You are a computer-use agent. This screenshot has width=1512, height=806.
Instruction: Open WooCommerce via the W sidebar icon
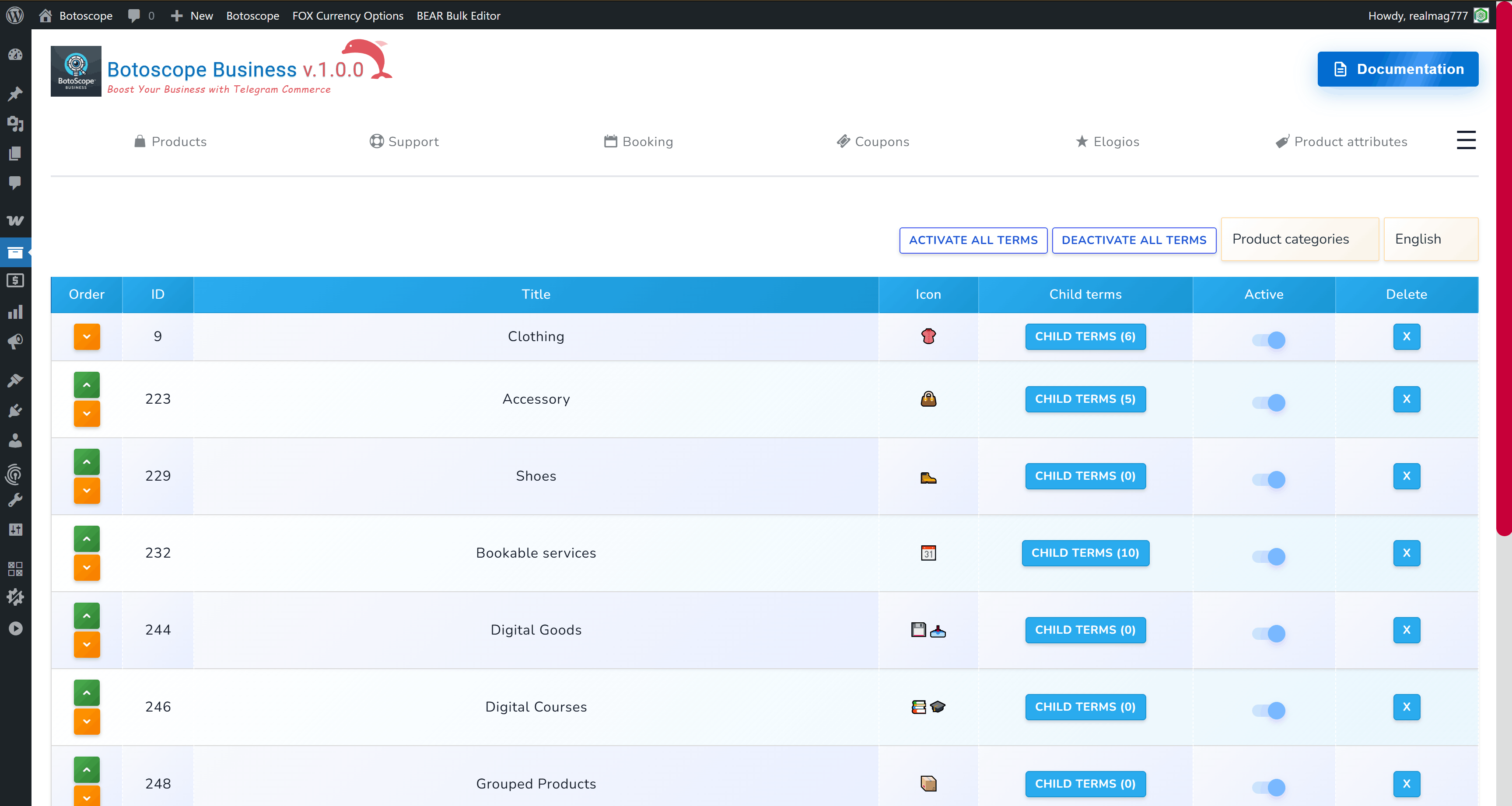(x=16, y=220)
